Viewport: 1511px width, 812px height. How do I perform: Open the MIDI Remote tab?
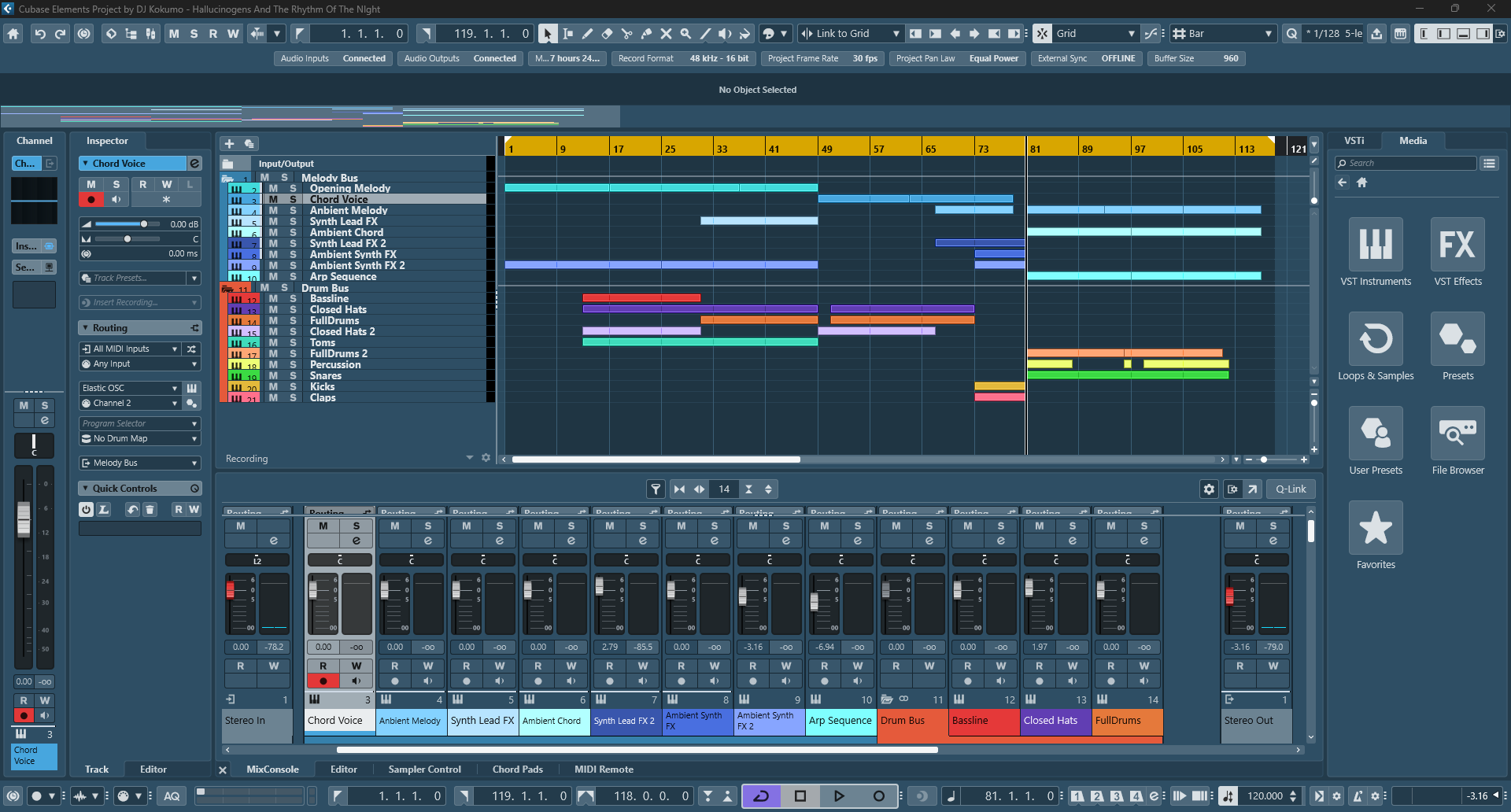[x=604, y=770]
